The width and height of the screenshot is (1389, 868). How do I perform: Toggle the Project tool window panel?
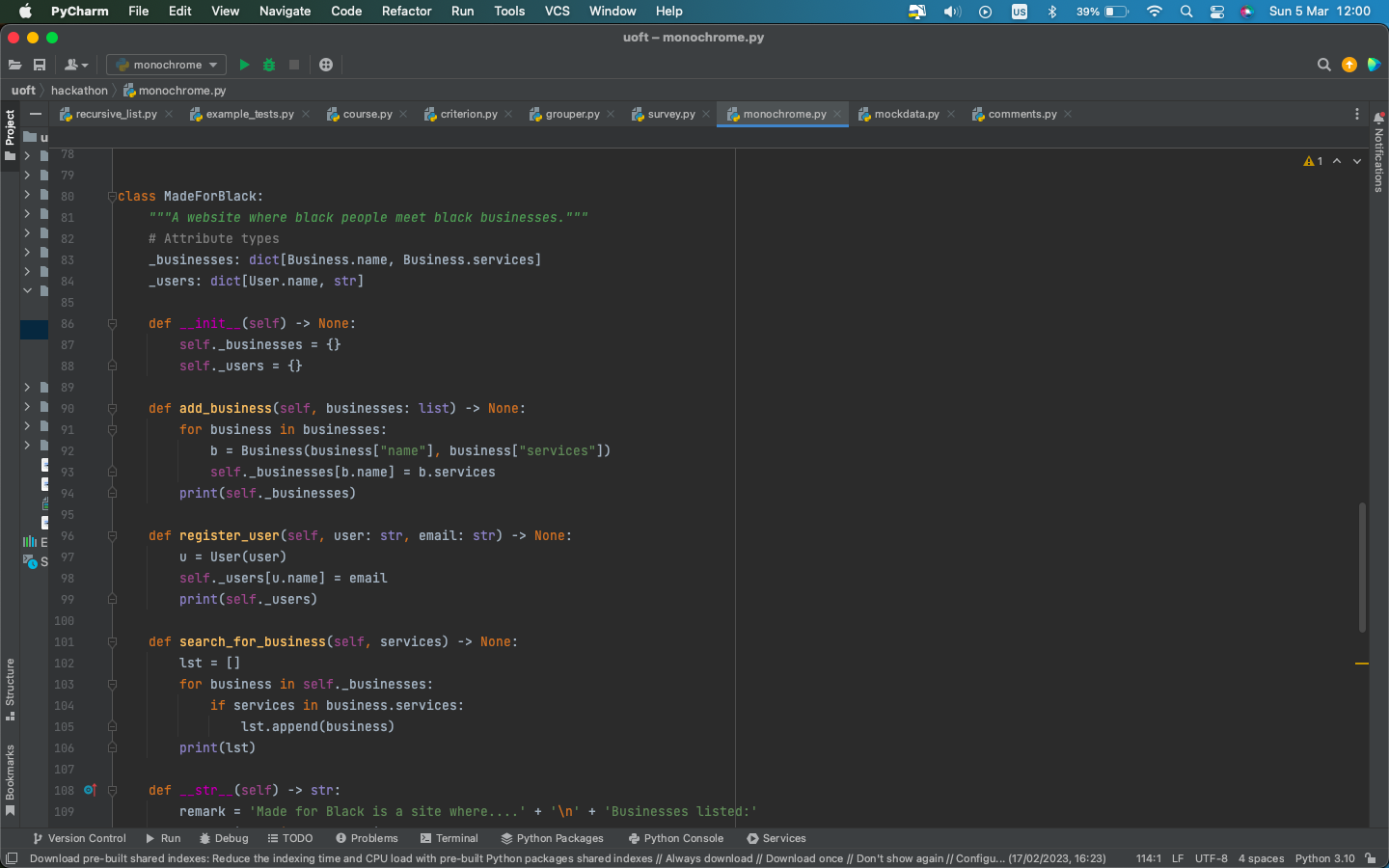[x=10, y=128]
